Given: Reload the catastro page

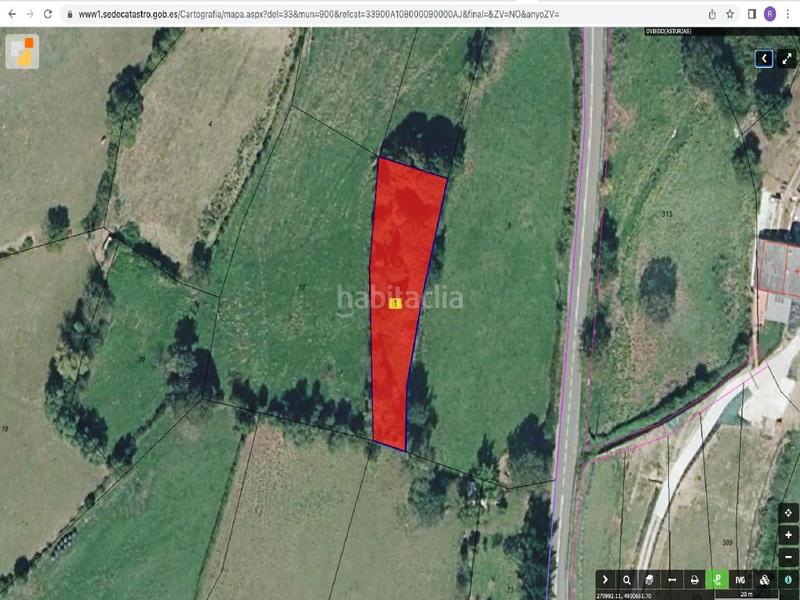Looking at the screenshot, I should (x=47, y=14).
